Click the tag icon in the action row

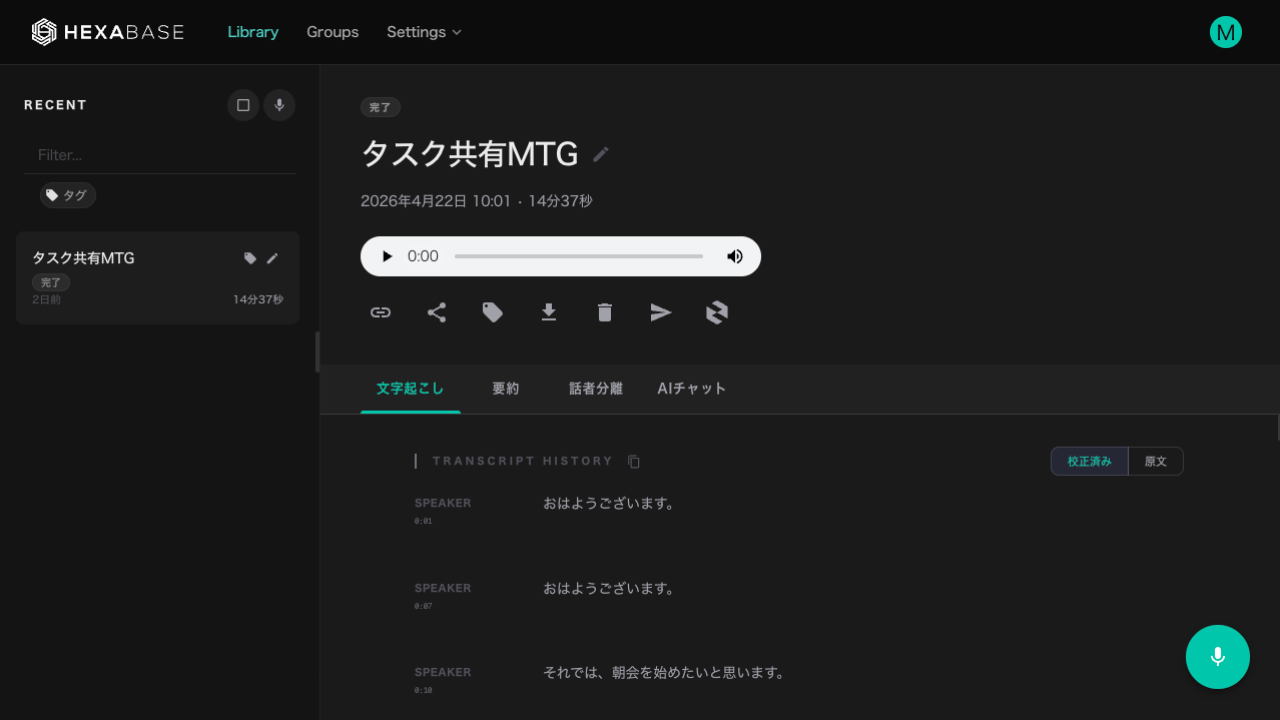493,313
